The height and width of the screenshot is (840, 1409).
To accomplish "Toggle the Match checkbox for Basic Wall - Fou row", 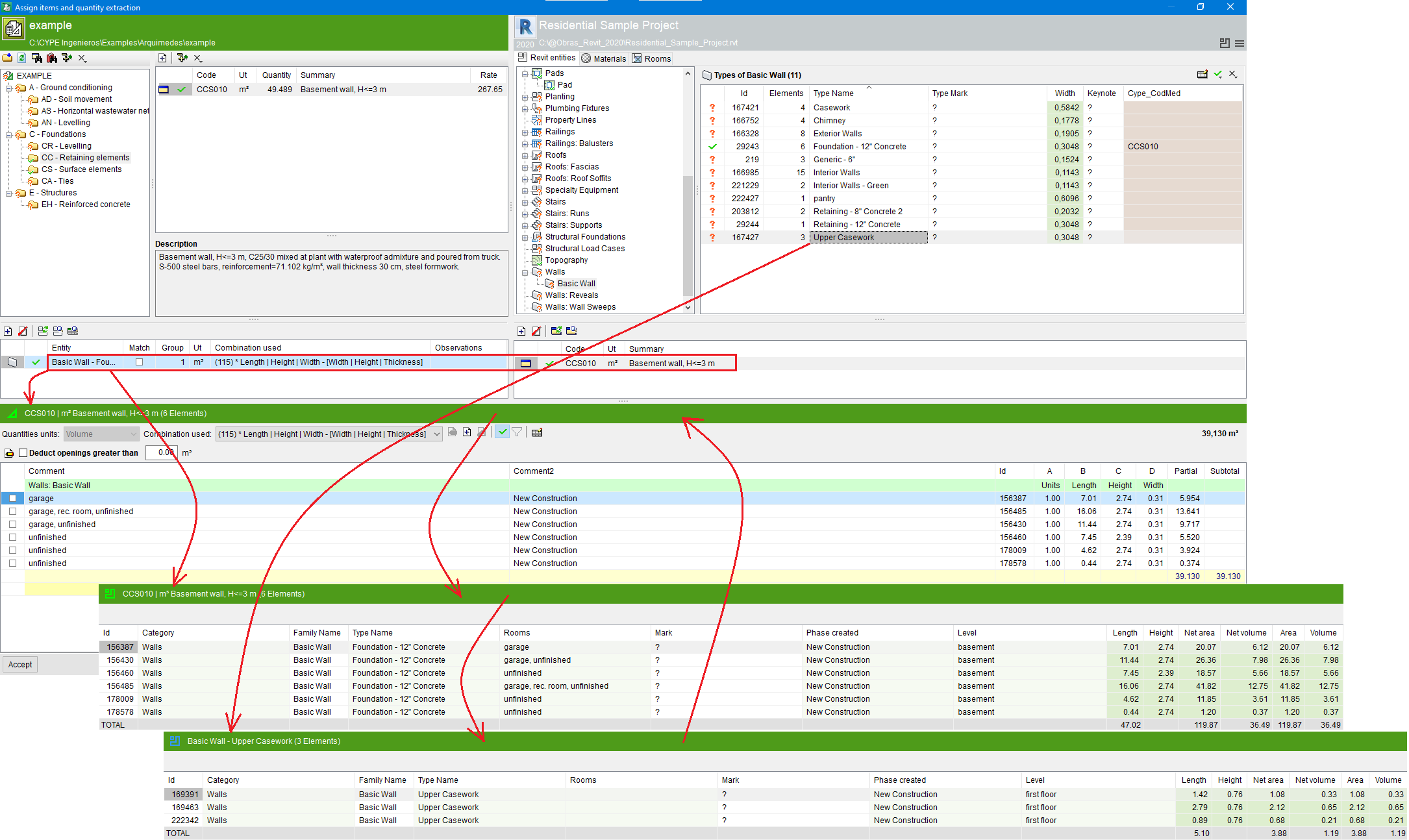I will [x=139, y=362].
